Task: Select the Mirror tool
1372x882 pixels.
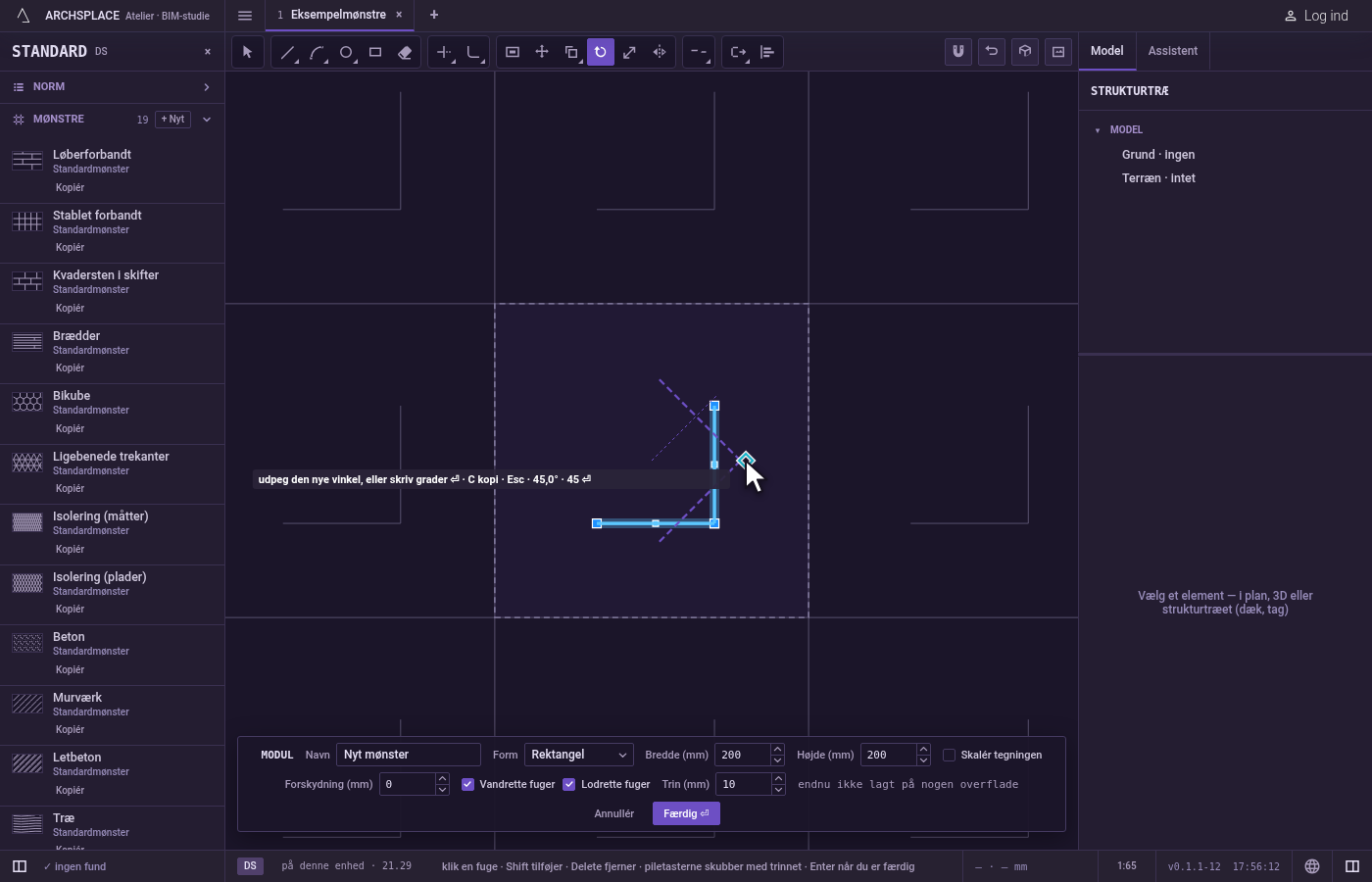Action: [660, 52]
